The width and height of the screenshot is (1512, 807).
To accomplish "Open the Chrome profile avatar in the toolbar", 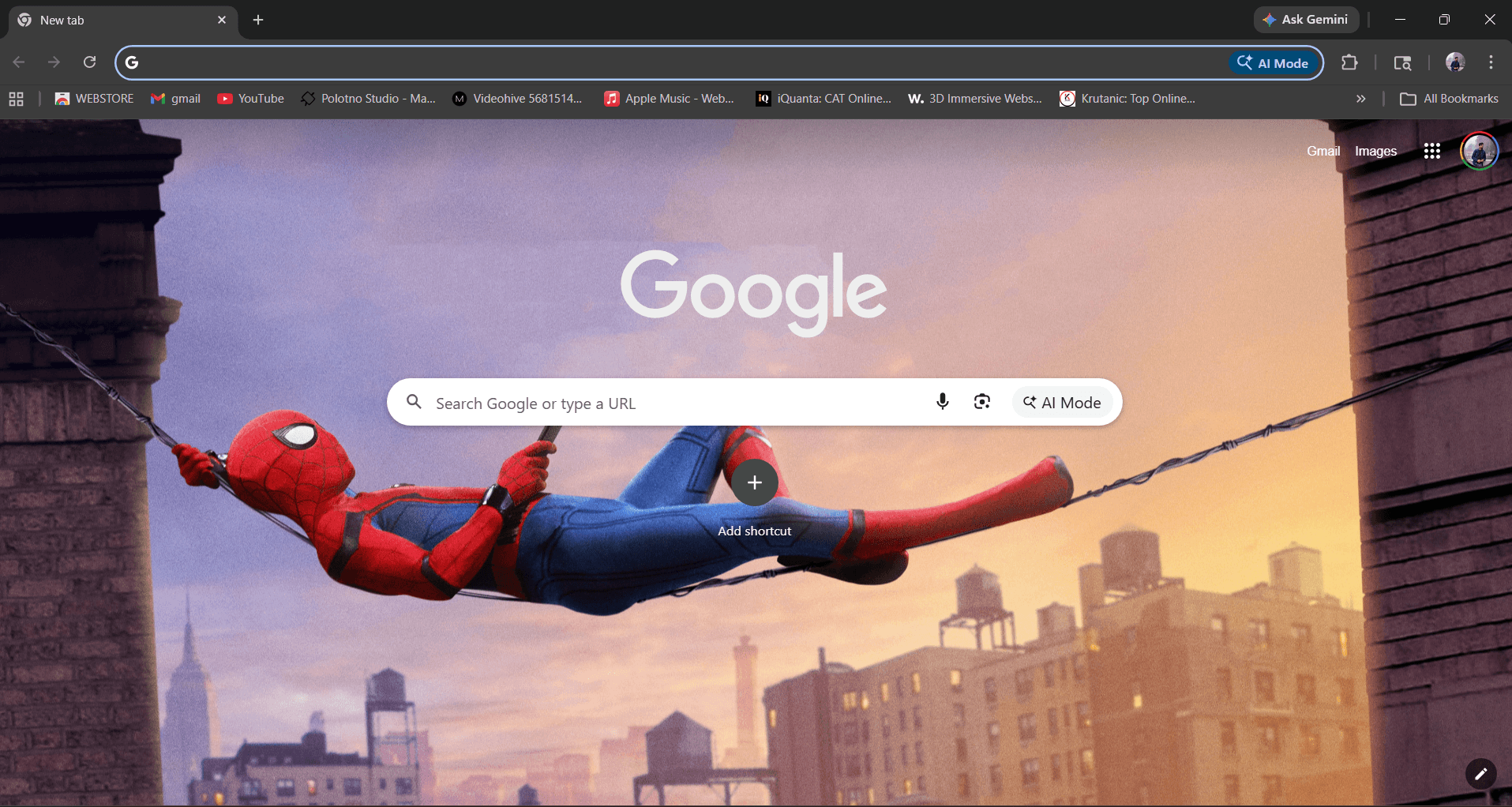I will (1455, 62).
